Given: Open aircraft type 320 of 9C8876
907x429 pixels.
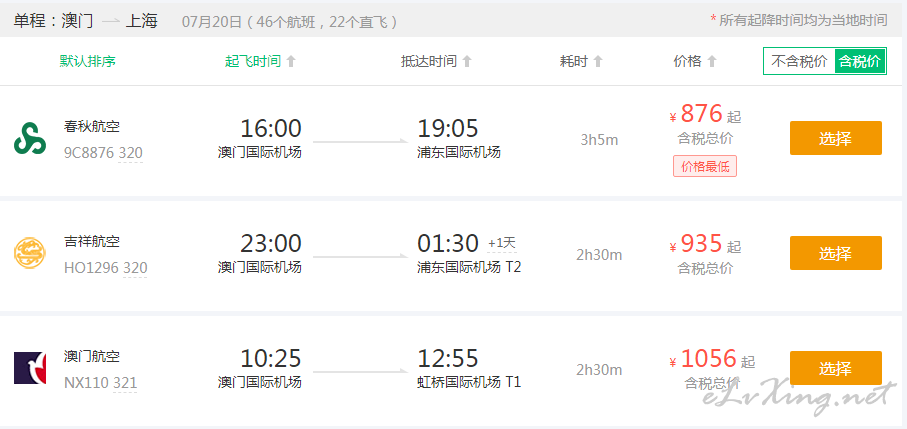Looking at the screenshot, I should (x=131, y=153).
